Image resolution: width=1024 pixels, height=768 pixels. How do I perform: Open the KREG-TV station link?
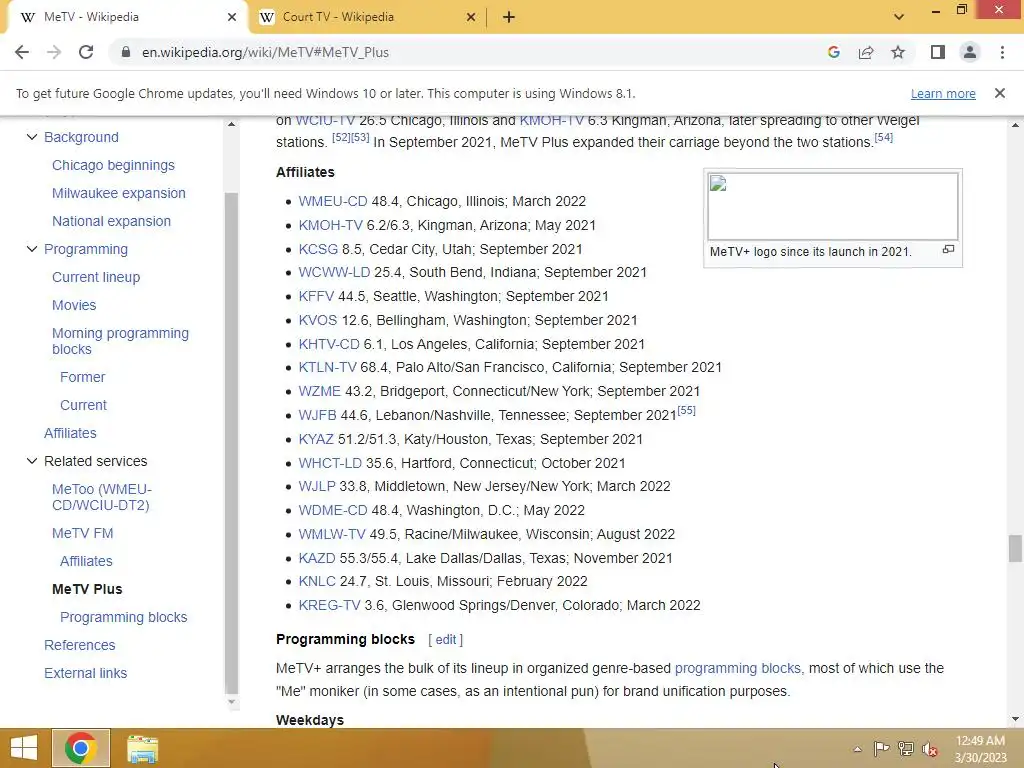(329, 605)
